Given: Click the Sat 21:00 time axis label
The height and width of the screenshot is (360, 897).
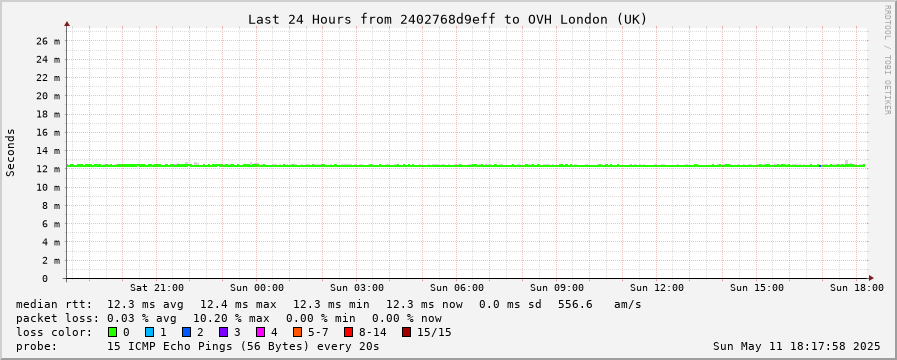Looking at the screenshot, I should tap(157, 287).
